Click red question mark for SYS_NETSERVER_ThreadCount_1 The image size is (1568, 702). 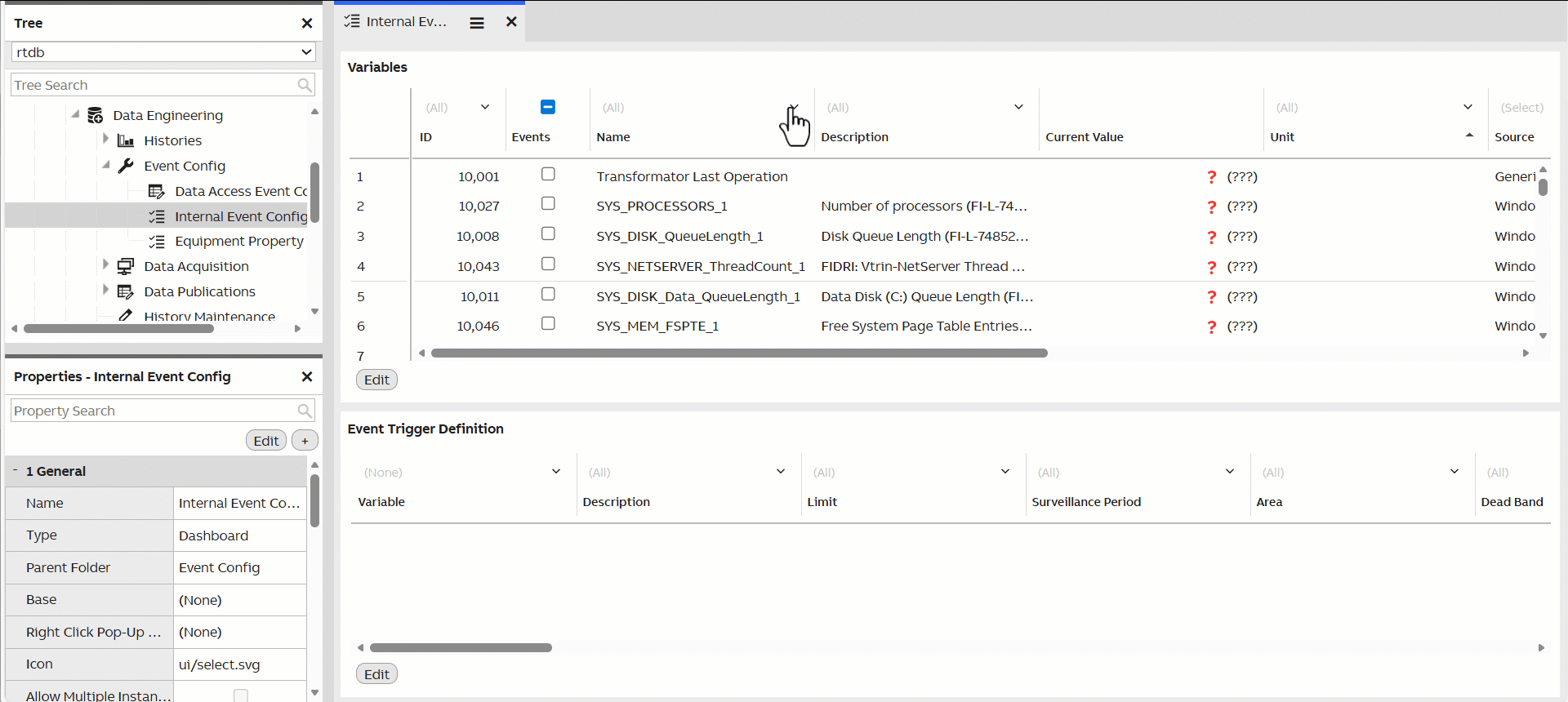click(x=1212, y=267)
